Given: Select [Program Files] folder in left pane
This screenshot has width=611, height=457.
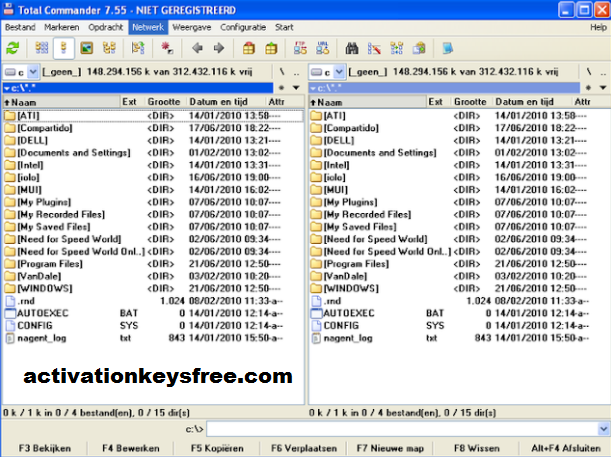Looking at the screenshot, I should [x=153, y=264].
